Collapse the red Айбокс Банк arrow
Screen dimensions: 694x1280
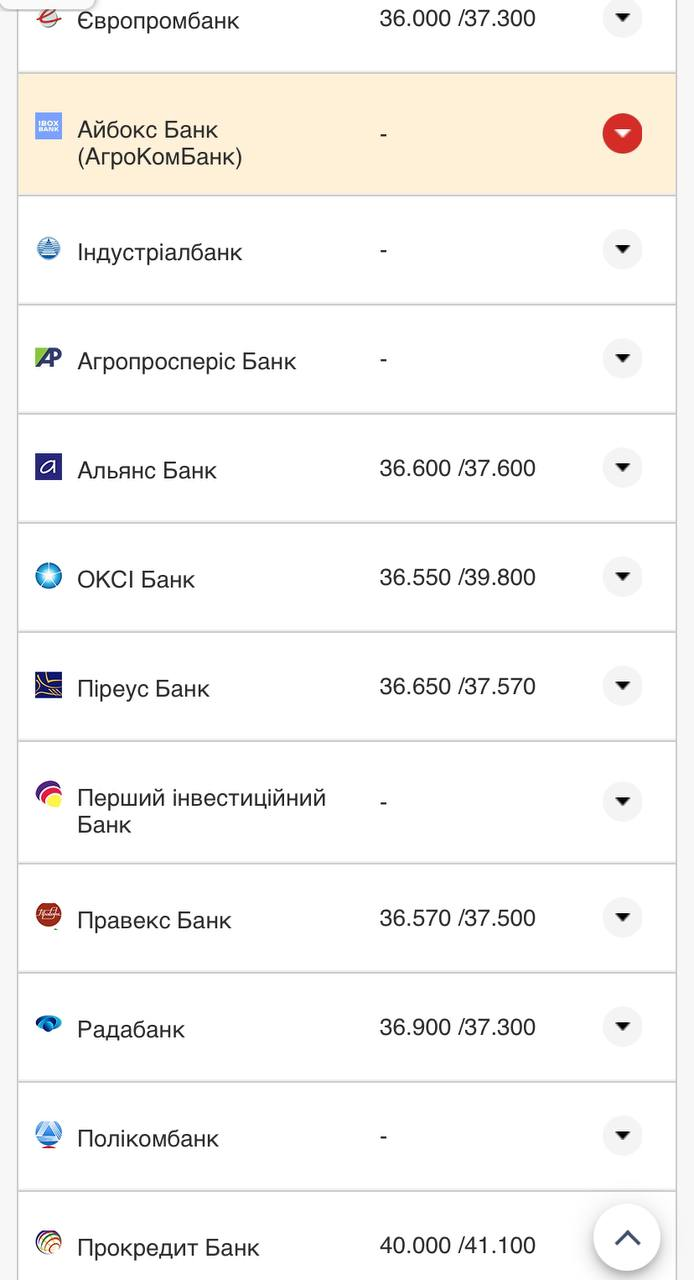pos(622,133)
